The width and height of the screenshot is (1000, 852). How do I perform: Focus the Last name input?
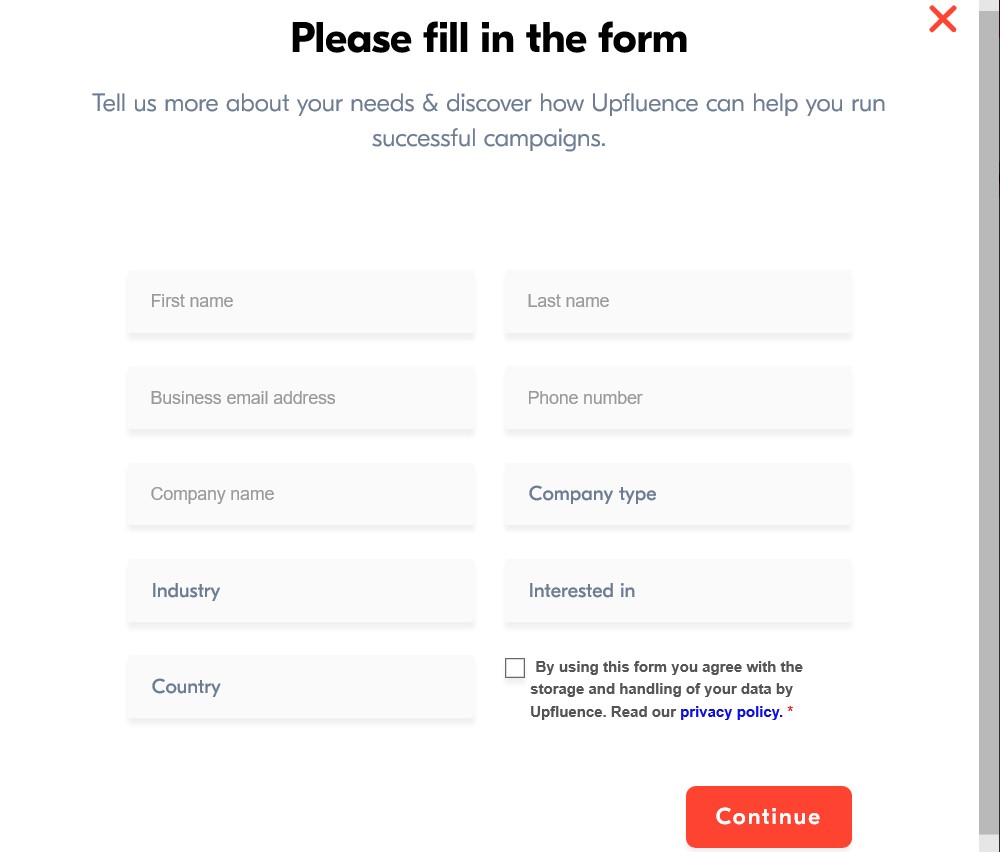pos(678,301)
